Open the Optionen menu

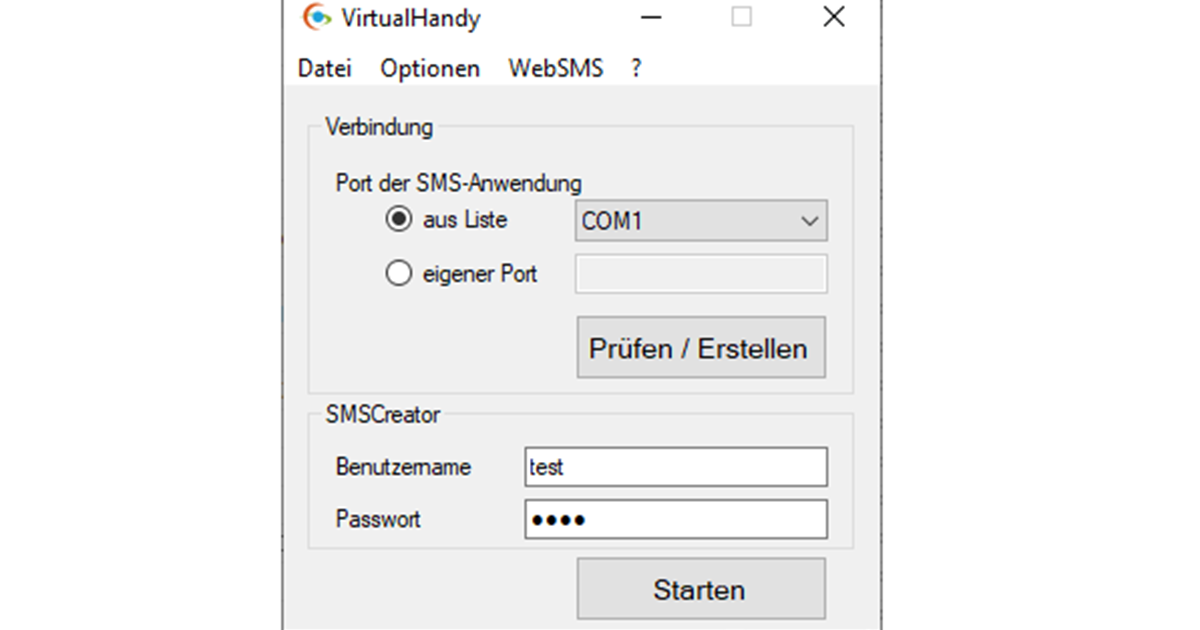pos(430,69)
